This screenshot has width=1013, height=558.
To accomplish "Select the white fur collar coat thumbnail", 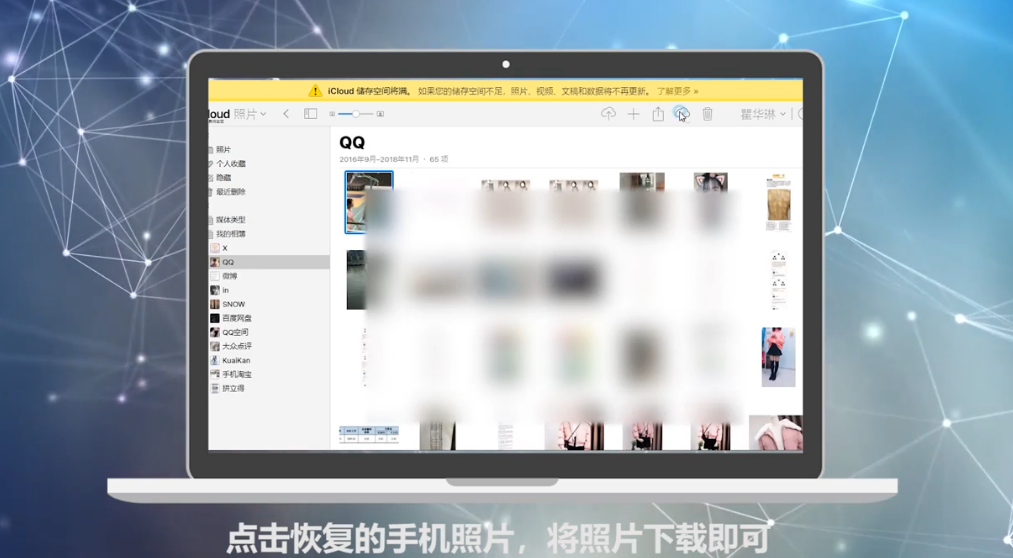I will click(775, 433).
